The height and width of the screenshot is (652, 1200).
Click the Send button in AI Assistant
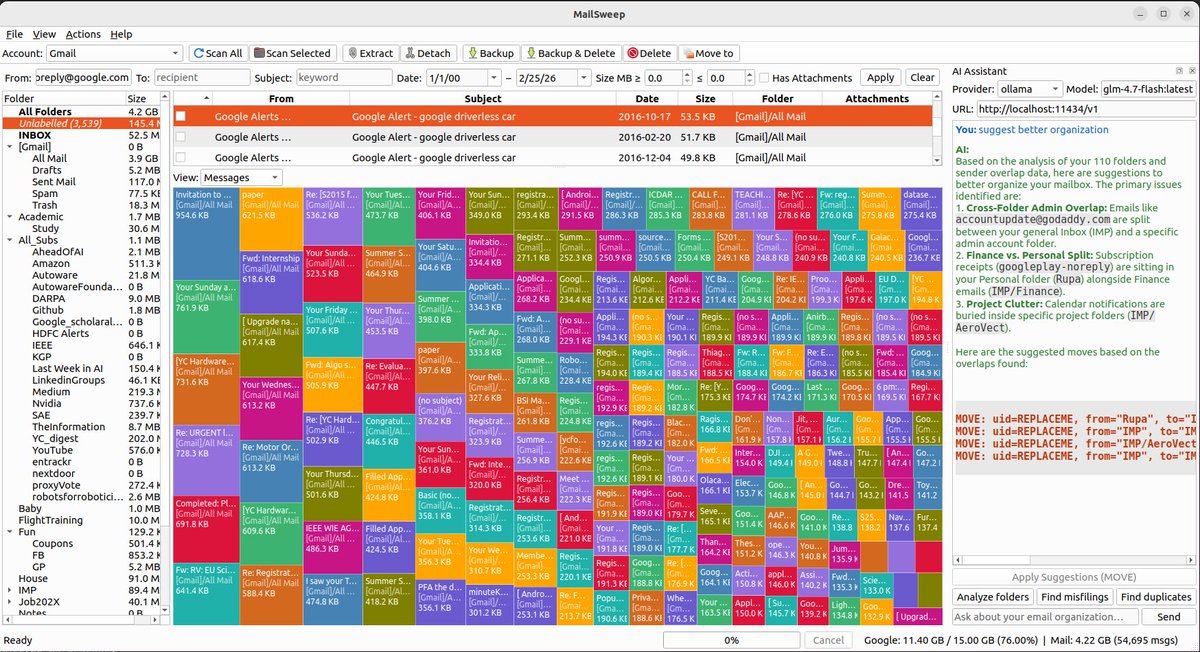coord(1168,617)
